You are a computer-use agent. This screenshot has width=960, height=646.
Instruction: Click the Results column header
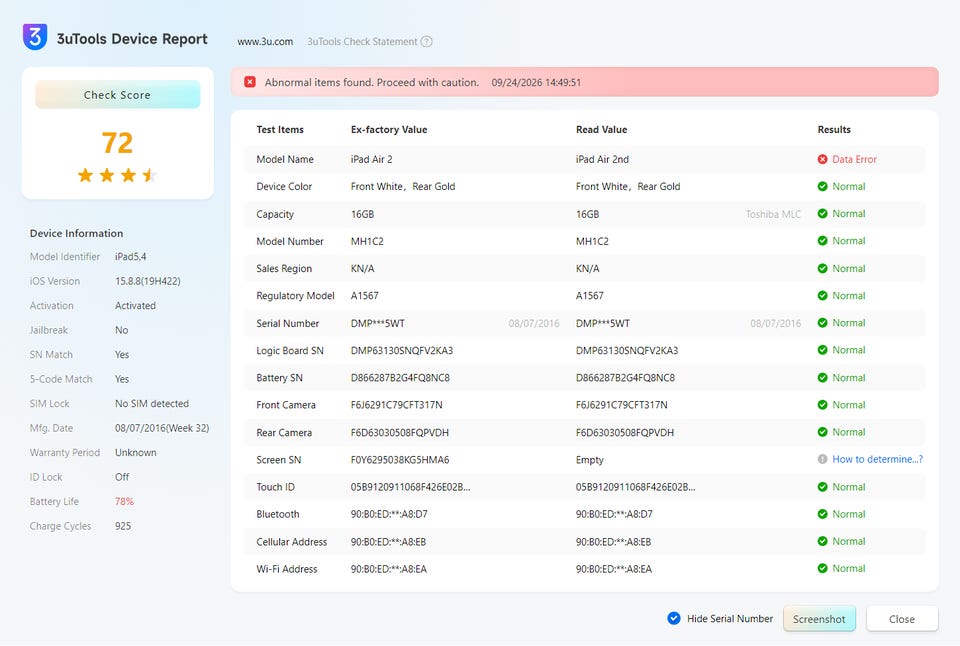coord(834,130)
